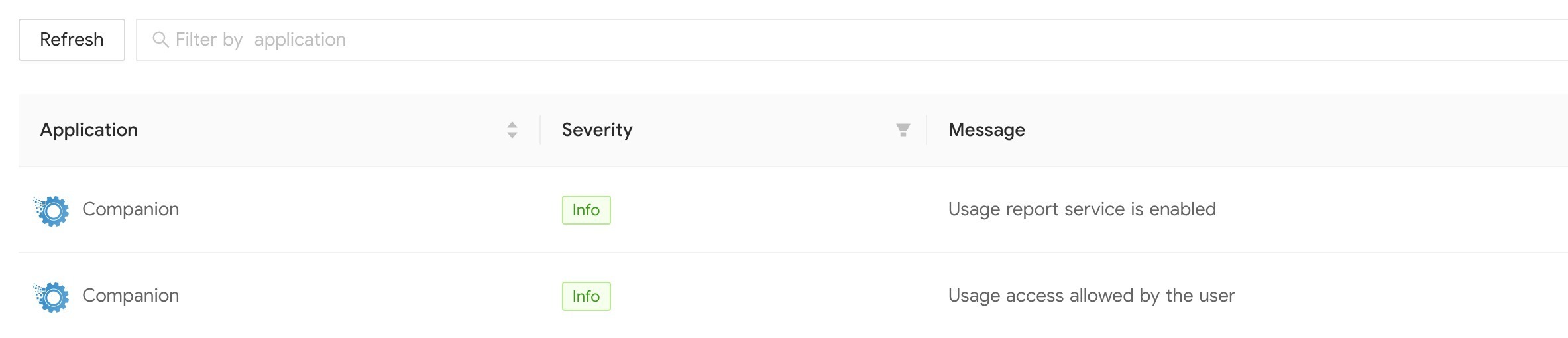The width and height of the screenshot is (1568, 338).
Task: Click the Message column header
Action: pyautogui.click(x=986, y=130)
